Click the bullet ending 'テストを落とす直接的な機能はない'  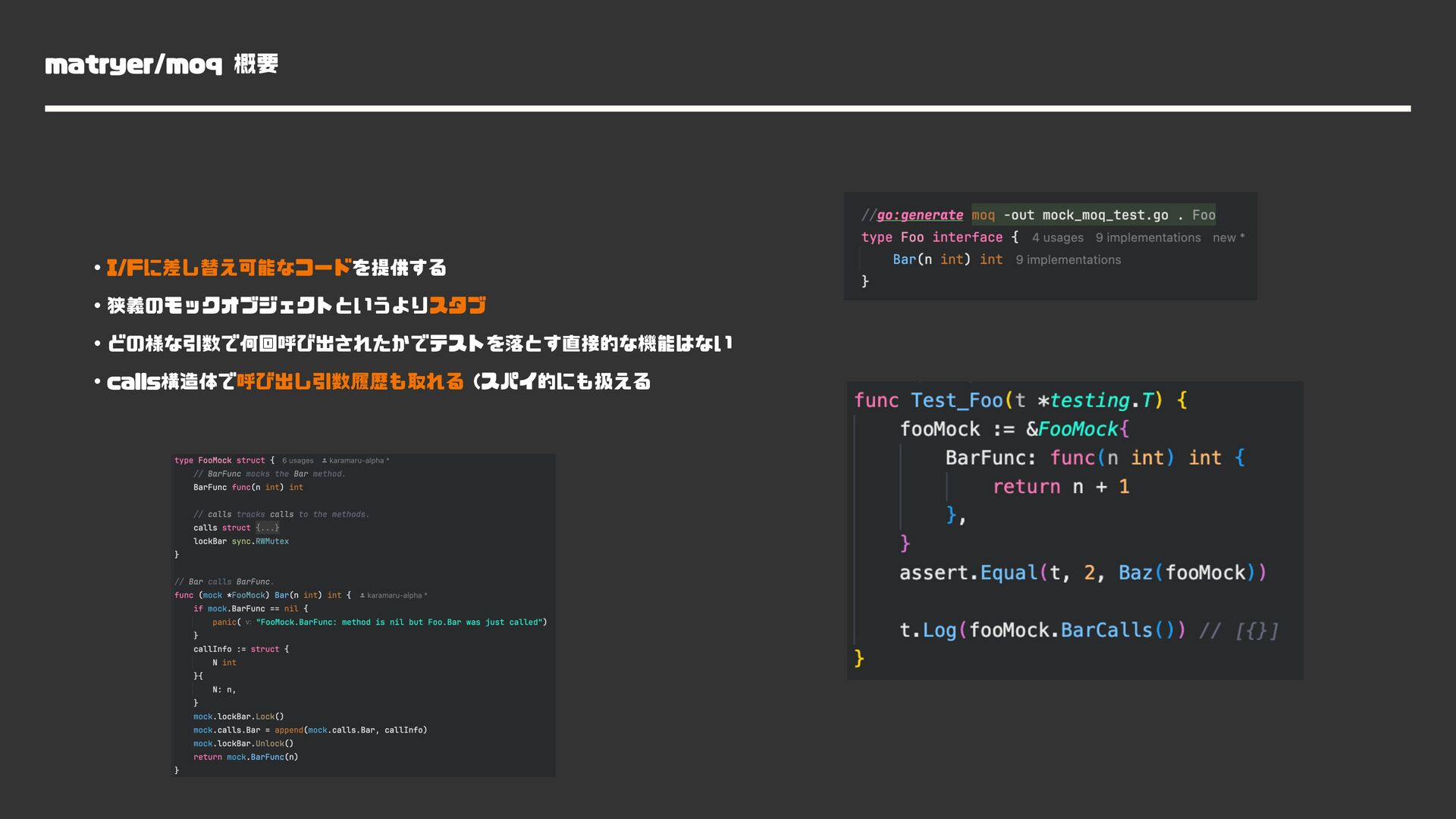(x=419, y=344)
